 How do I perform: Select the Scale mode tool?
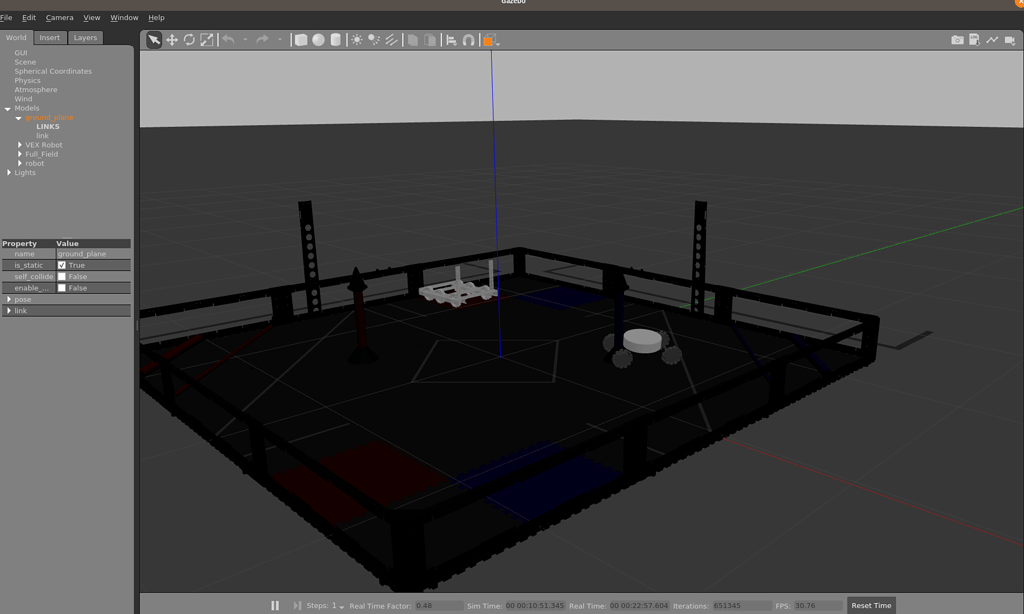(206, 40)
